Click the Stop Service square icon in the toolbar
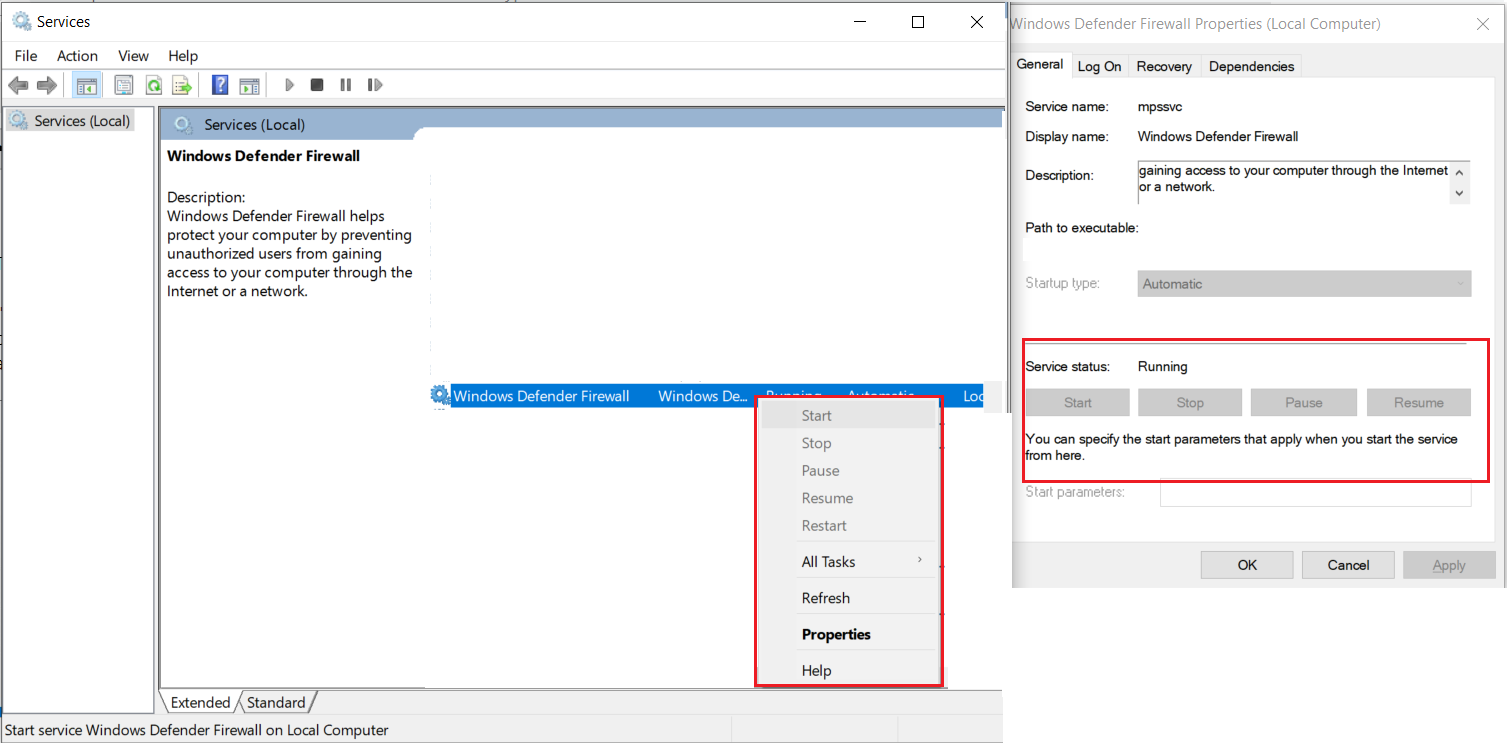Image resolution: width=1510 pixels, height=748 pixels. coord(317,85)
